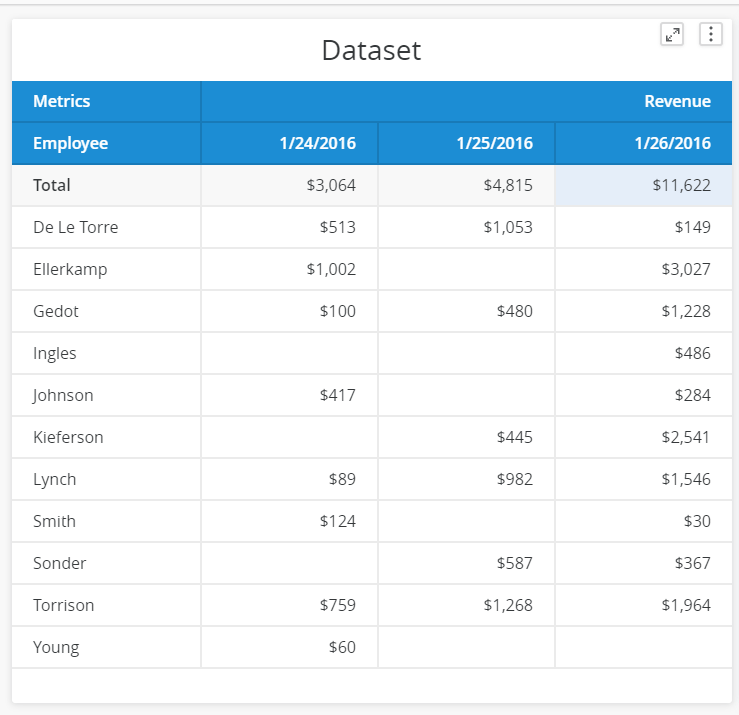Select Gedot's $480 revenue cell
The width and height of the screenshot is (739, 715).
[x=467, y=312]
